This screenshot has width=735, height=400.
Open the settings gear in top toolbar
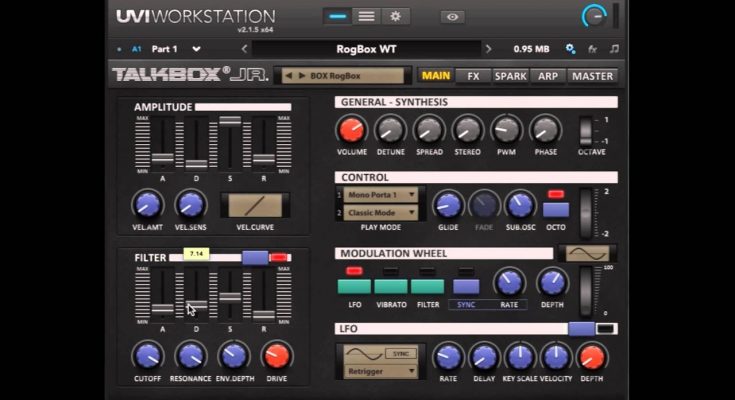point(395,16)
